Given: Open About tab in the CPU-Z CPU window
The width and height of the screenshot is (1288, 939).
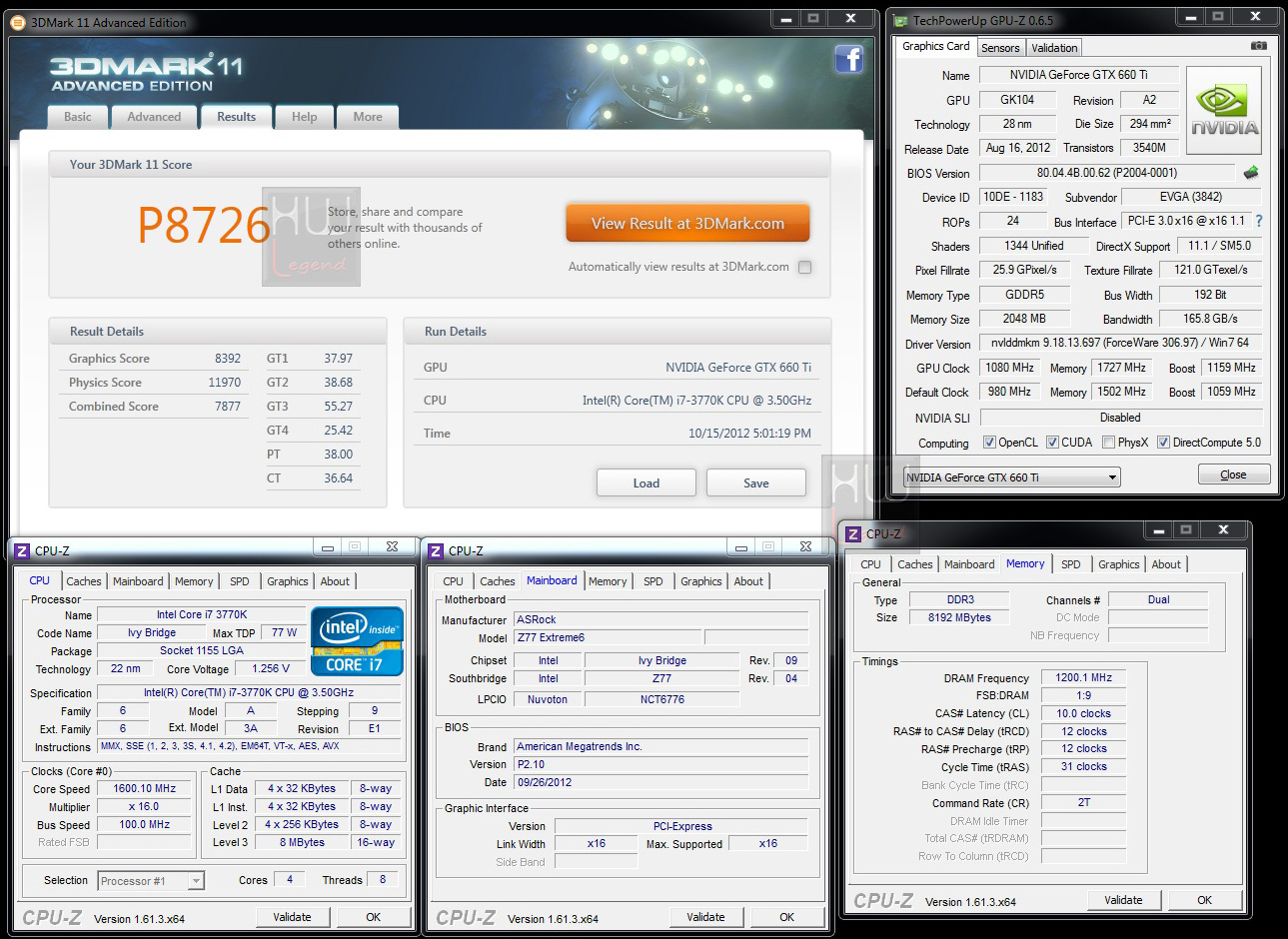Looking at the screenshot, I should point(335,581).
